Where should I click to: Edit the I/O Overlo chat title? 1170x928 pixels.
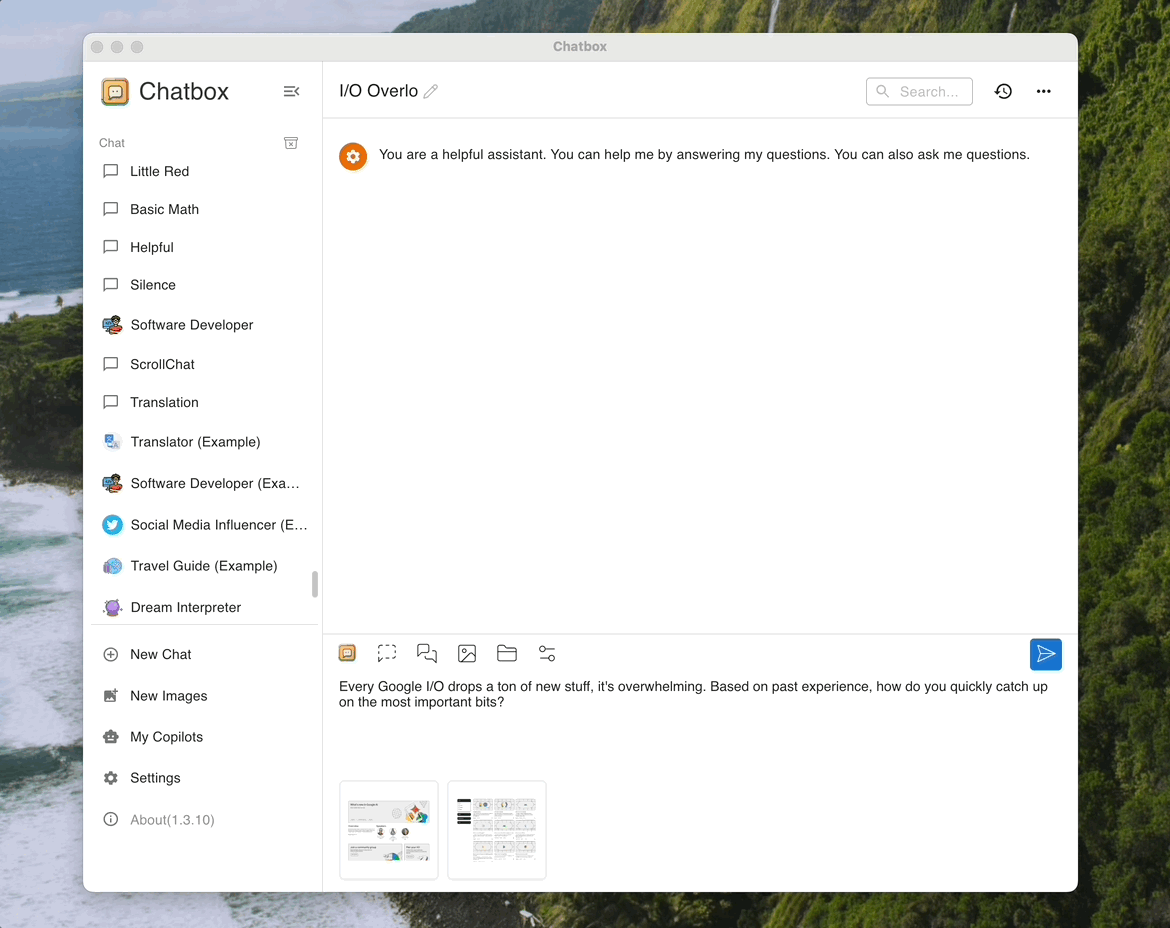pyautogui.click(x=431, y=91)
